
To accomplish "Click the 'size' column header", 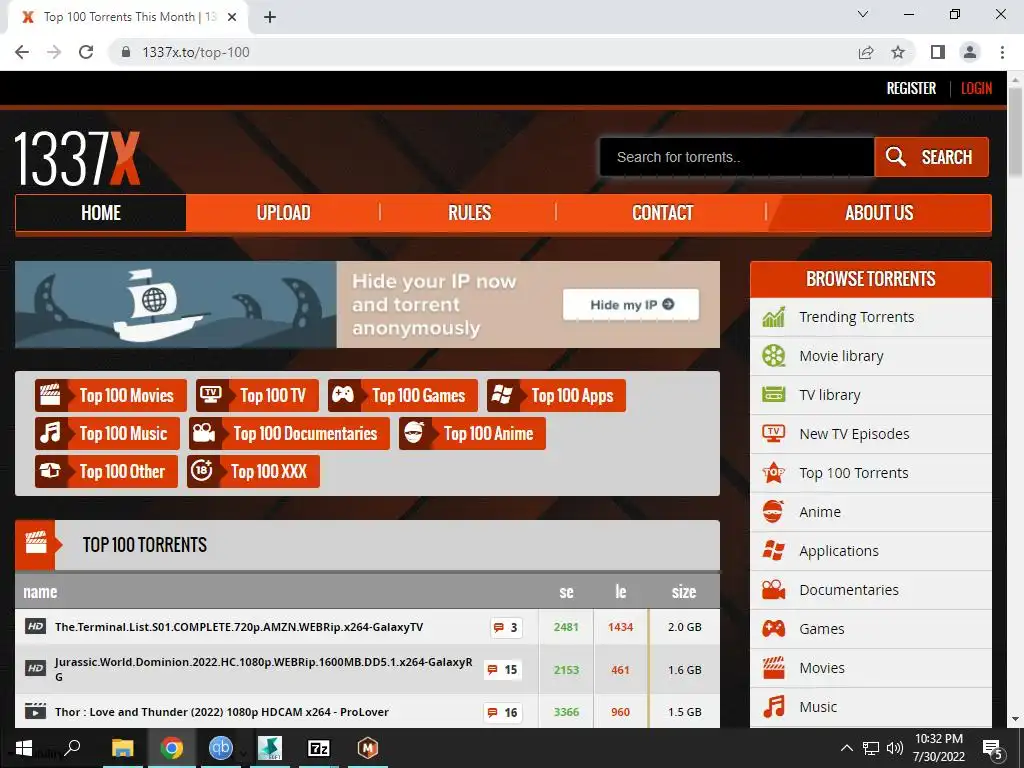I will pos(684,592).
